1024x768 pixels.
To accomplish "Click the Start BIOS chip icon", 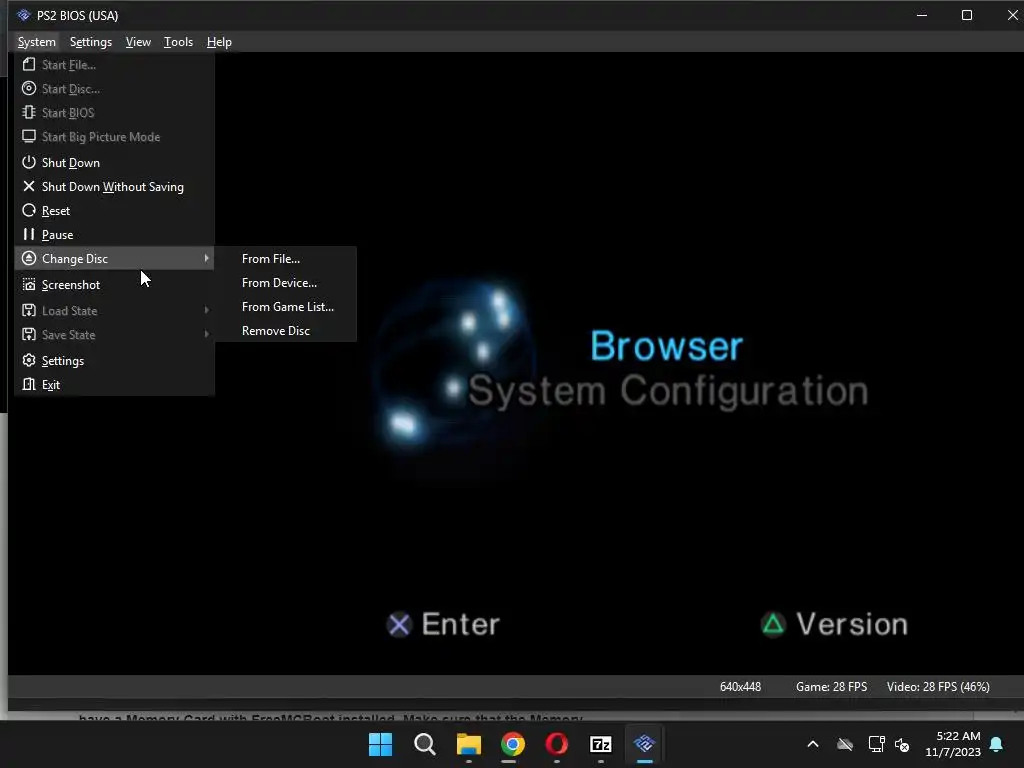I will click(29, 112).
